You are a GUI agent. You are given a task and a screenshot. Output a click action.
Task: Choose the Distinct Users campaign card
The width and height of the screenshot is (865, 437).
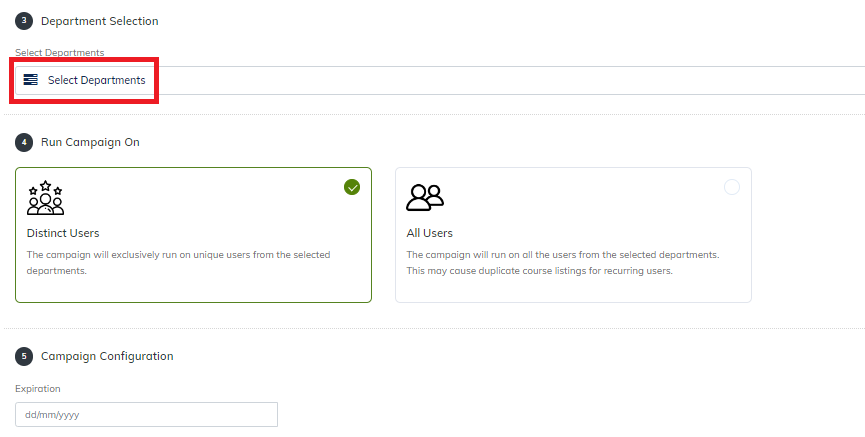click(x=194, y=235)
